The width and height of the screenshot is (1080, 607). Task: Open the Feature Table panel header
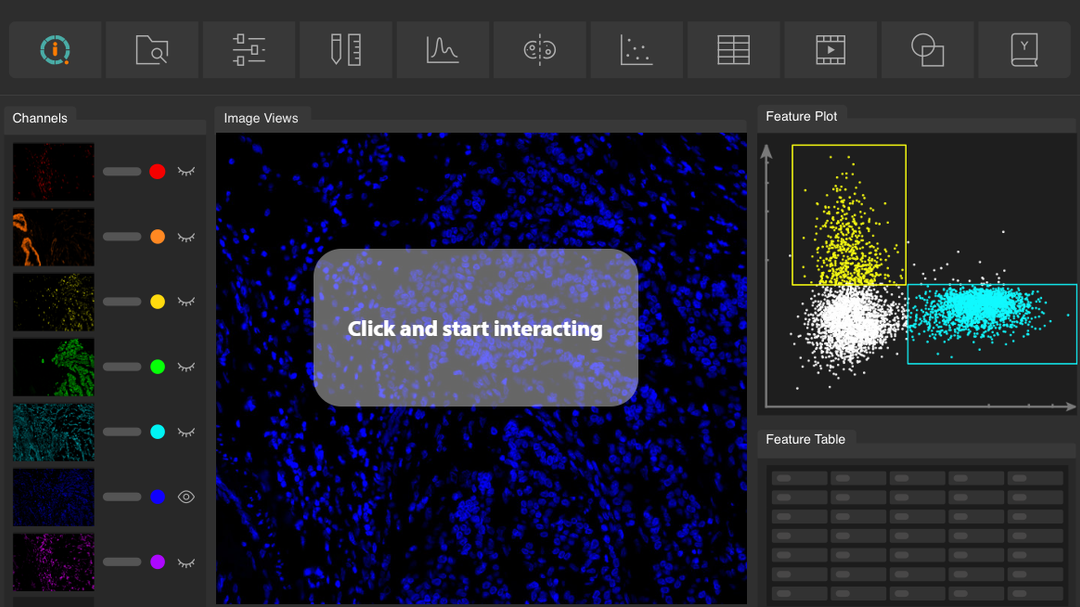tap(806, 438)
